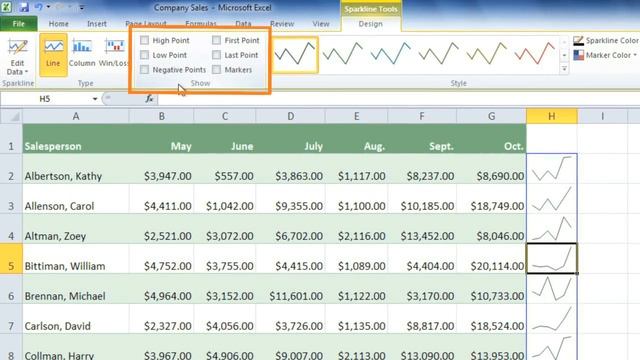The height and width of the screenshot is (360, 640).
Task: Click the sparkline in row 2
Action: click(x=551, y=169)
